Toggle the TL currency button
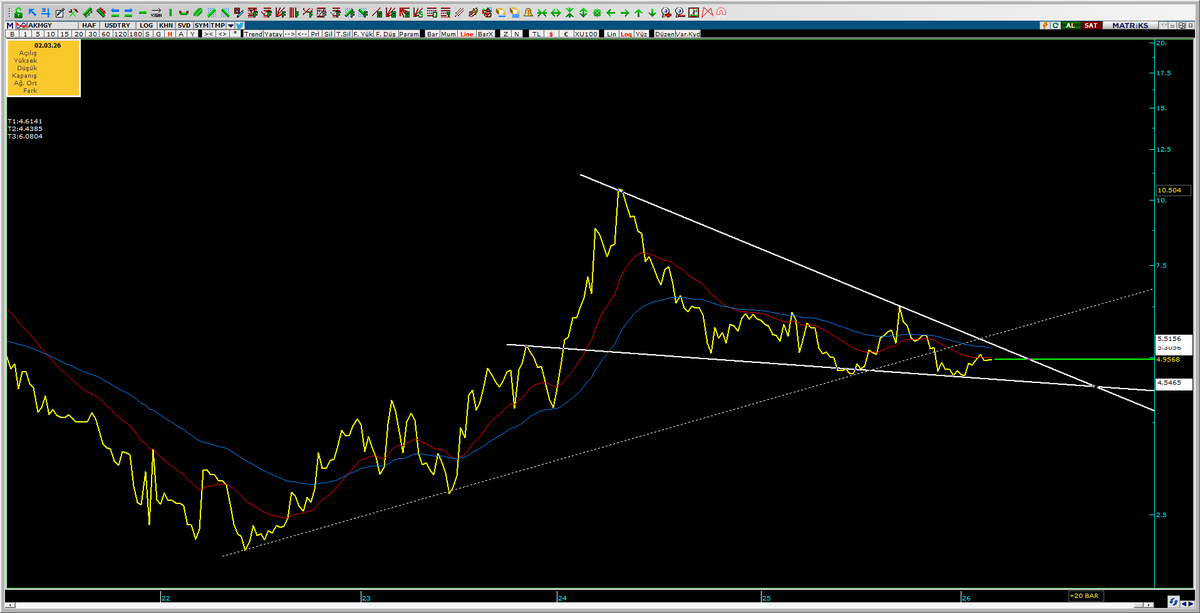The image size is (1200, 613). [535, 34]
